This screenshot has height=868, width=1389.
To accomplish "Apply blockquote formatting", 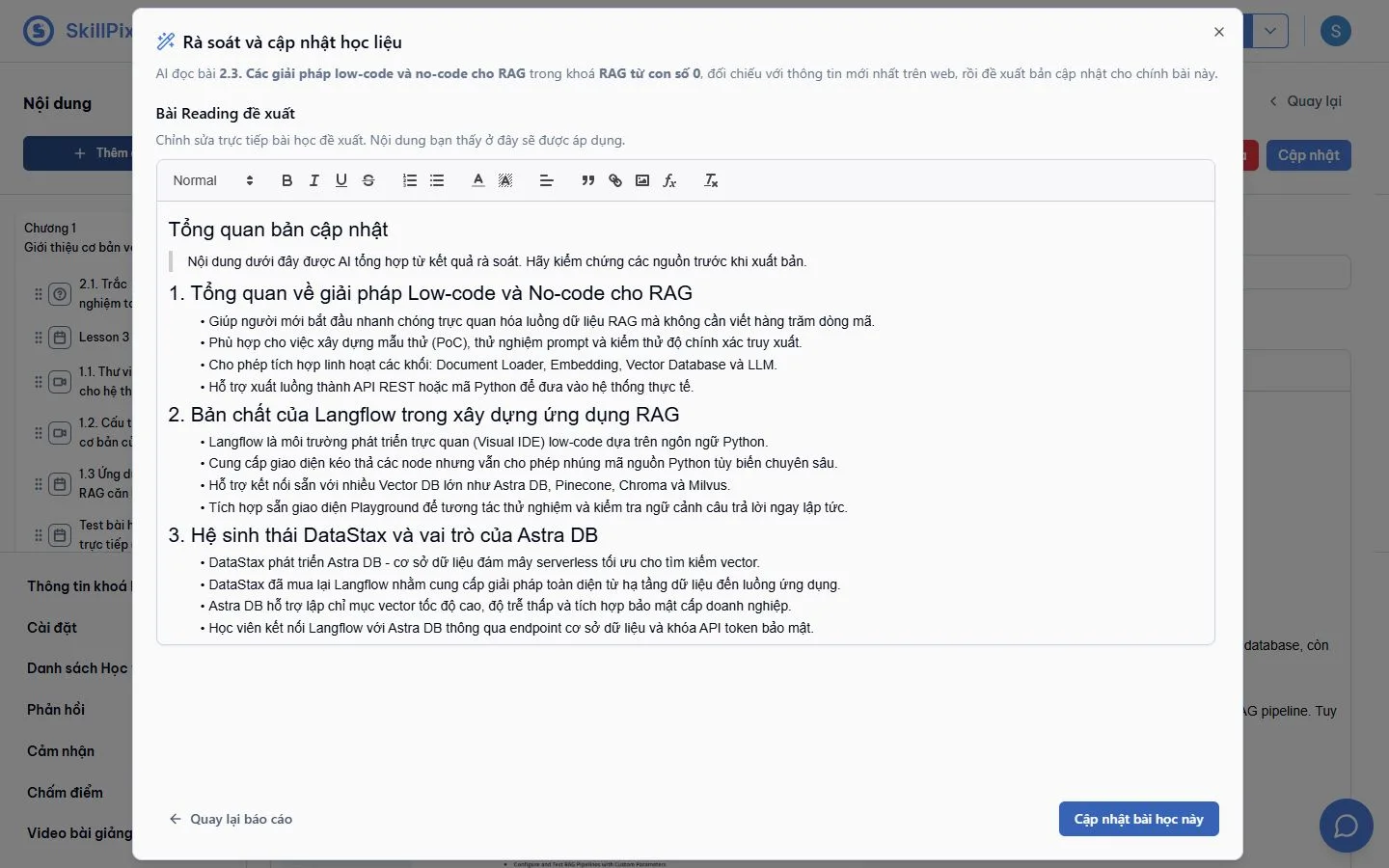I will click(x=587, y=180).
